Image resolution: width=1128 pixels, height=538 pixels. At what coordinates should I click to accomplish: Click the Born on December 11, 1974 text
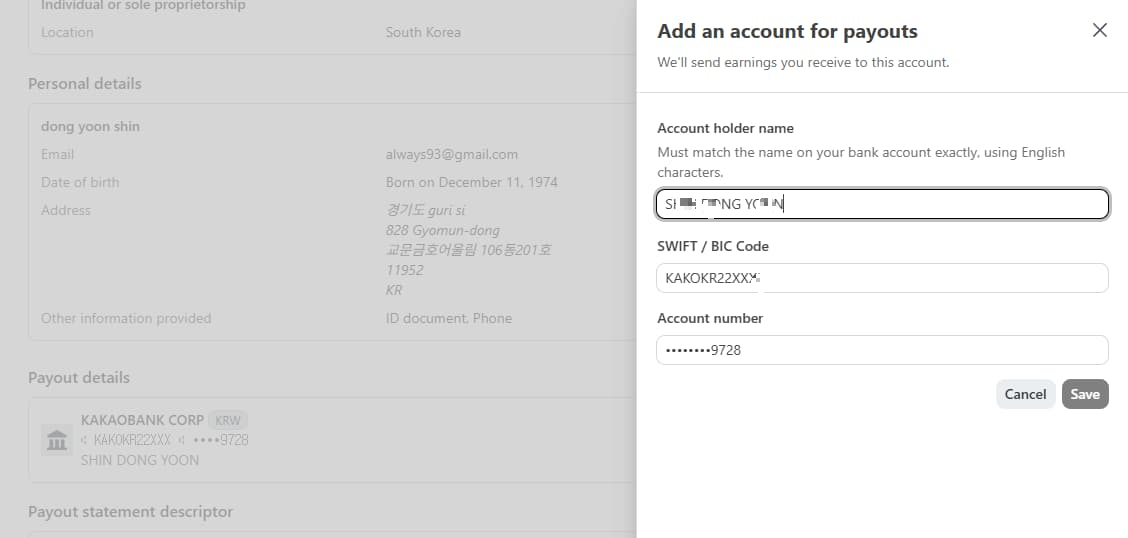[x=471, y=183]
